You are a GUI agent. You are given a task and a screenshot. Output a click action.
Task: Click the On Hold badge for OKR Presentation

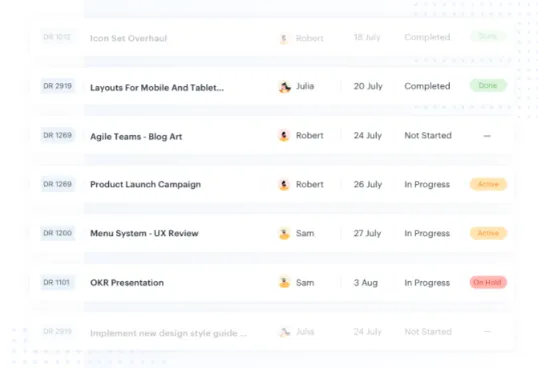click(x=488, y=282)
